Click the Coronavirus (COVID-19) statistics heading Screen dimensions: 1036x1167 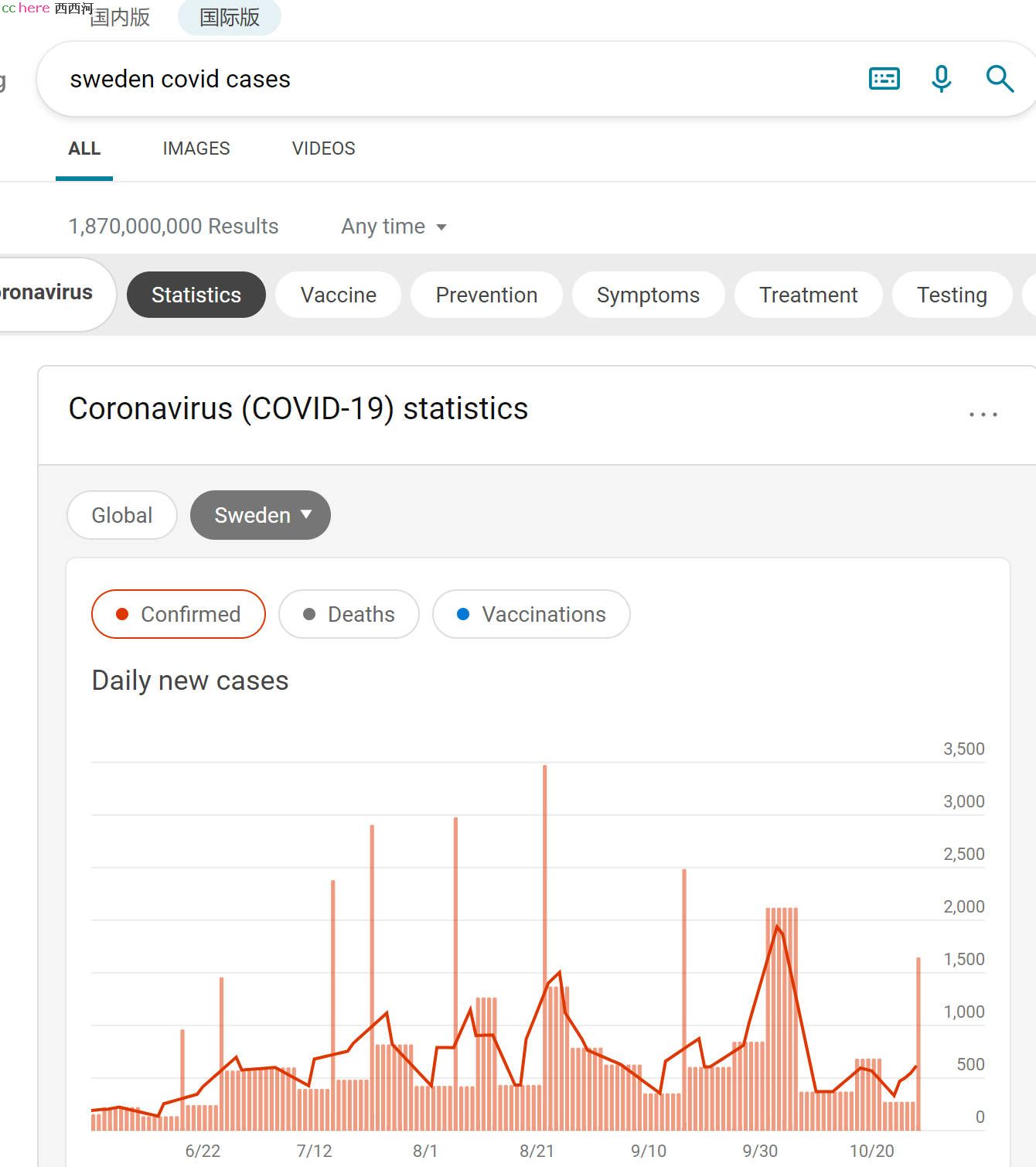(x=298, y=408)
